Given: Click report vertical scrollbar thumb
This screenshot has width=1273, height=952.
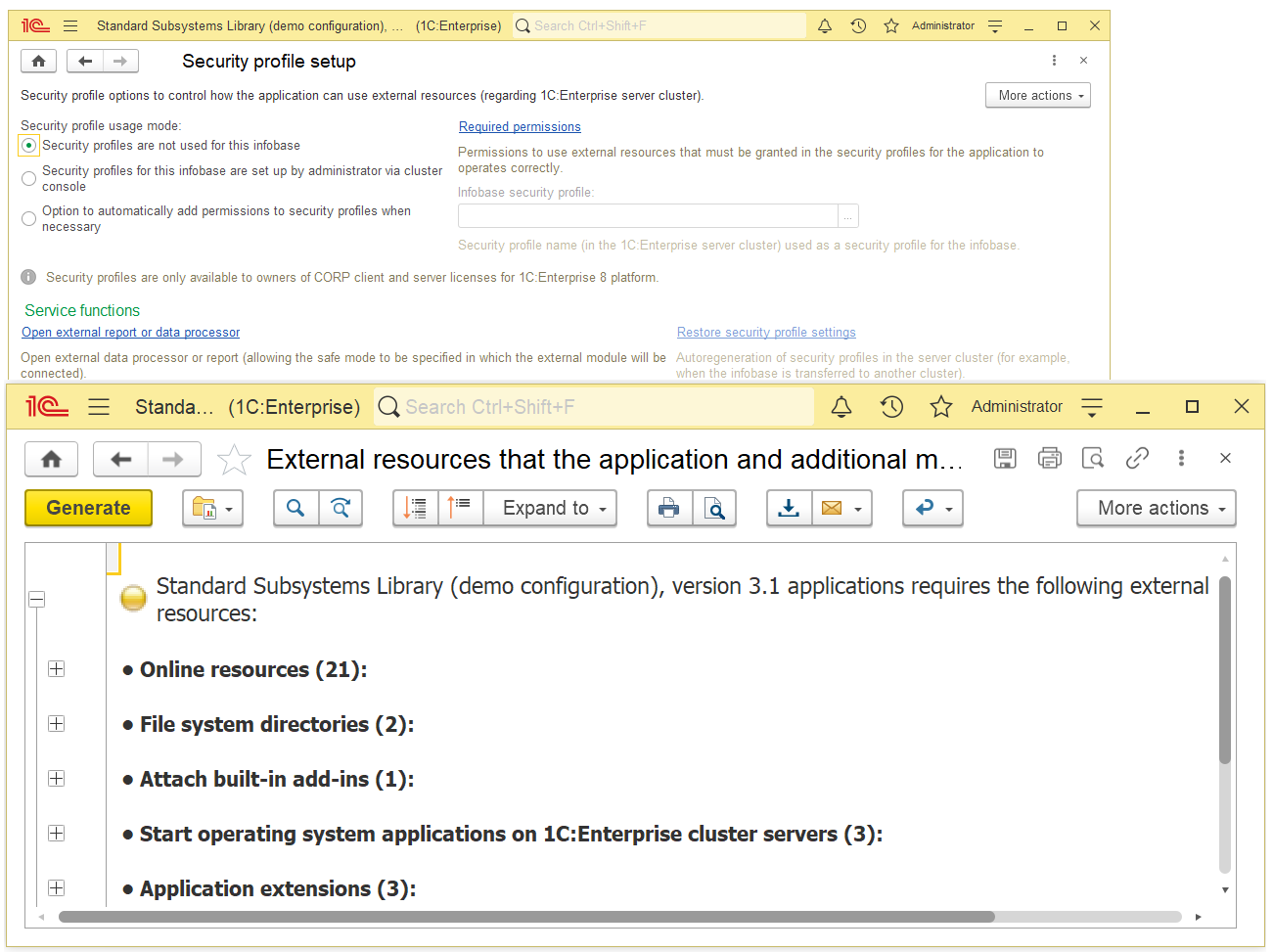Looking at the screenshot, I should click(1225, 670).
